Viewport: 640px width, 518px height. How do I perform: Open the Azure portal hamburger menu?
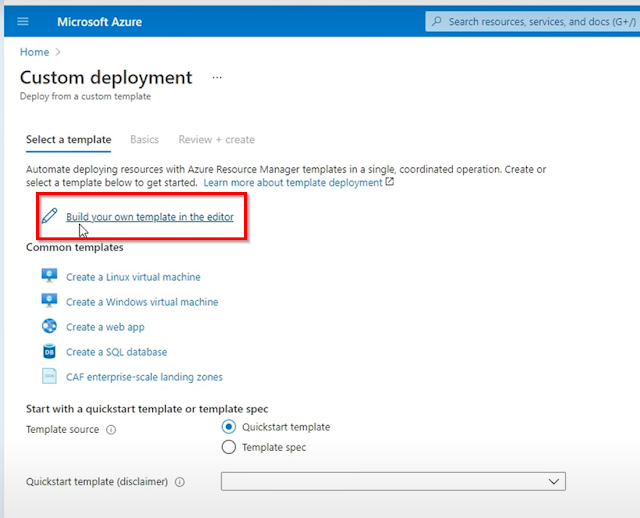[23, 21]
